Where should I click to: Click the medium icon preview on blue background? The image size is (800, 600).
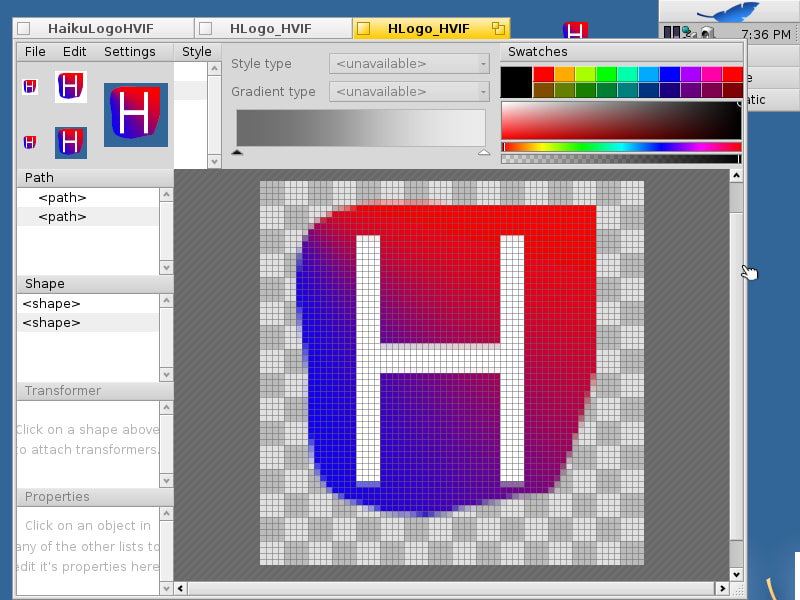pos(70,142)
